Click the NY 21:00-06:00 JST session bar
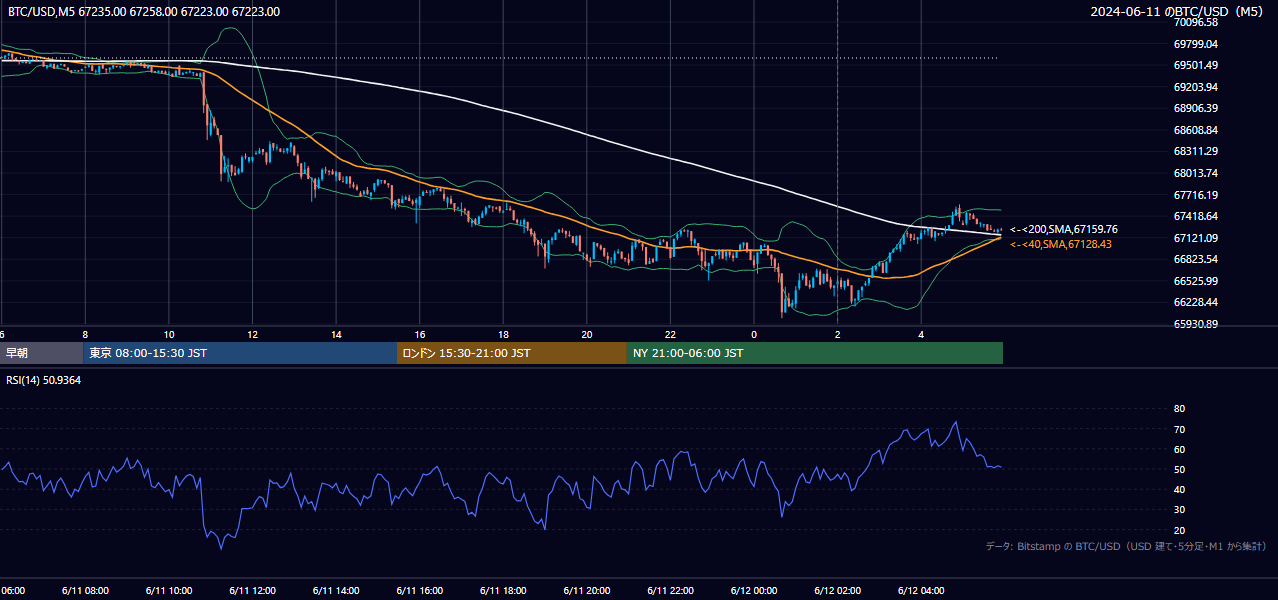The height and width of the screenshot is (600, 1278). tap(815, 353)
